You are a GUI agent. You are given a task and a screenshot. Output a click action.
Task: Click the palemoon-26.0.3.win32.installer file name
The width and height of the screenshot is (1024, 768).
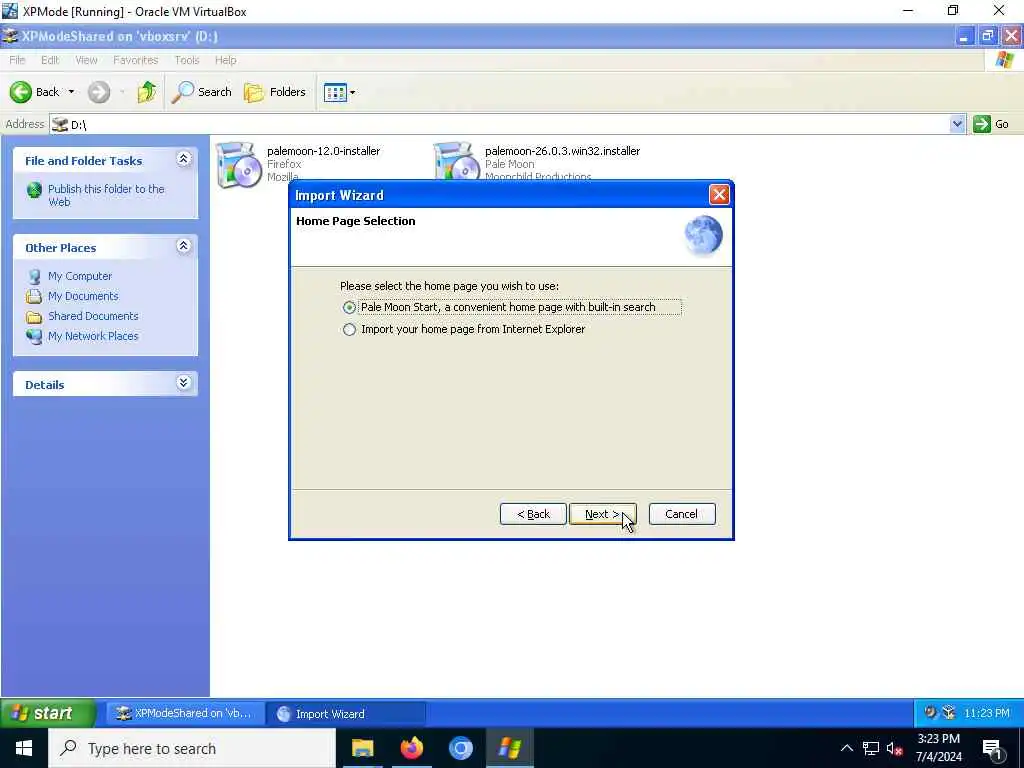[562, 151]
